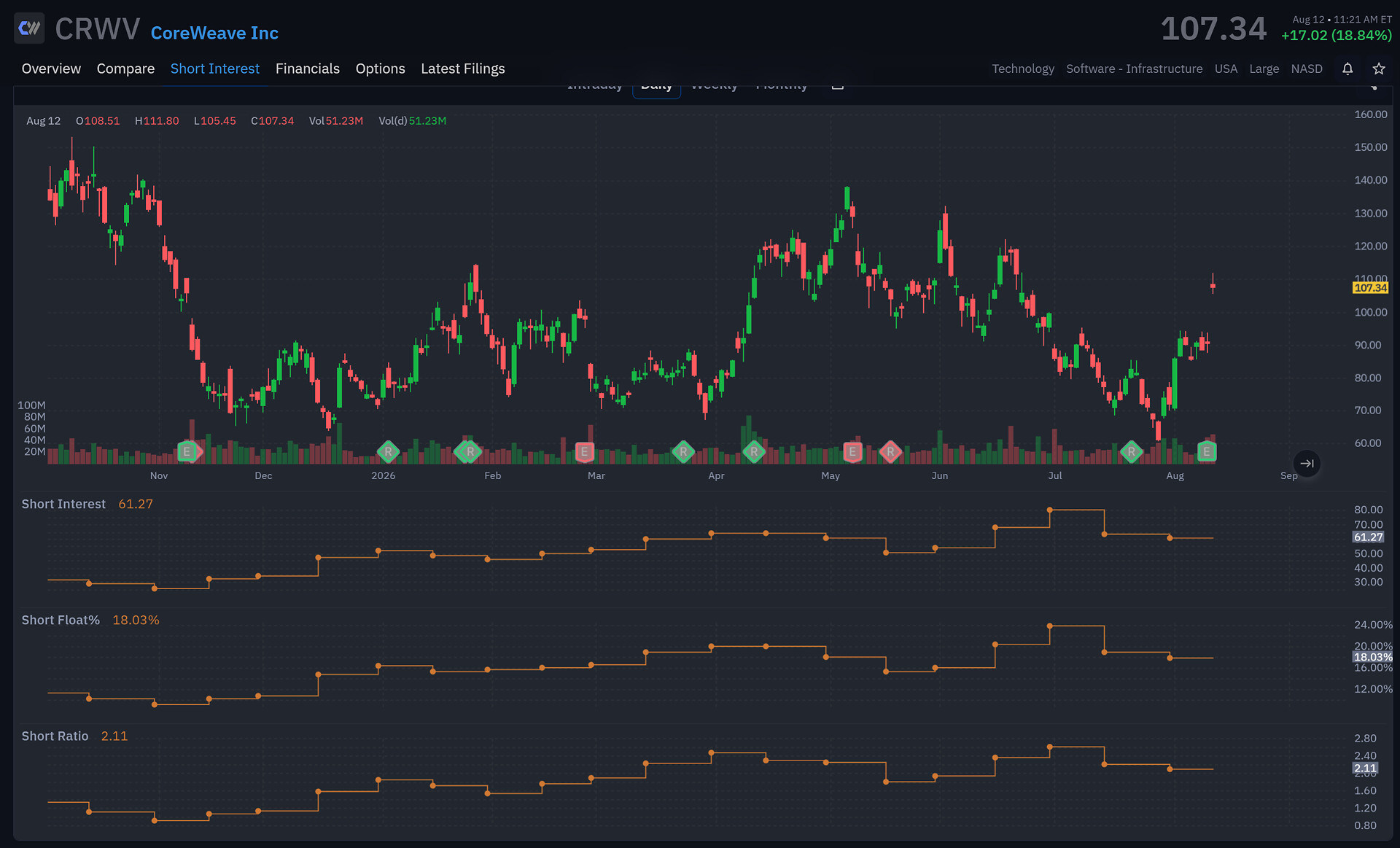Click the +17.02 (18.84%) price change
1400x848 pixels.
click(x=1337, y=35)
